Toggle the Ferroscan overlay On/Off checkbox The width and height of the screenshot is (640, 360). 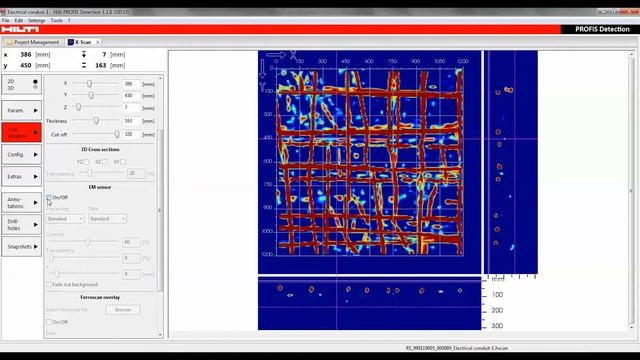(49, 322)
